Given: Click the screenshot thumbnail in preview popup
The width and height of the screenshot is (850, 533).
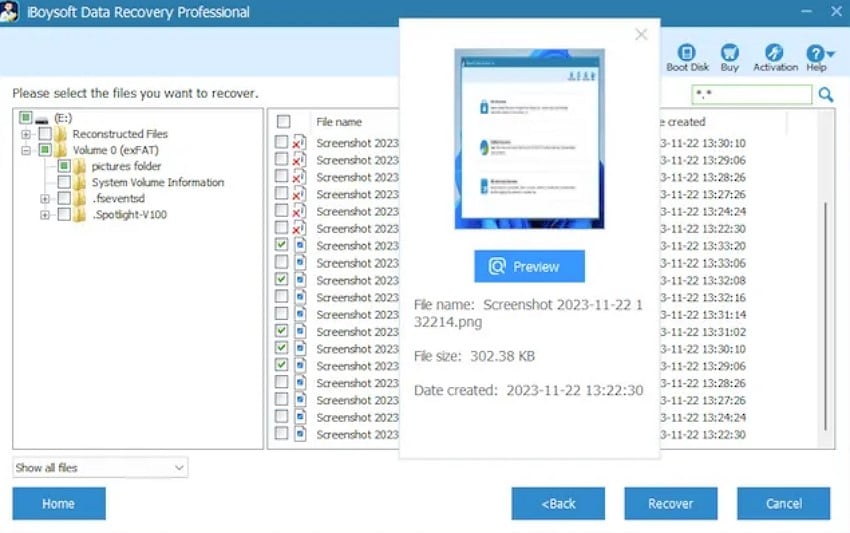Looking at the screenshot, I should (529, 139).
